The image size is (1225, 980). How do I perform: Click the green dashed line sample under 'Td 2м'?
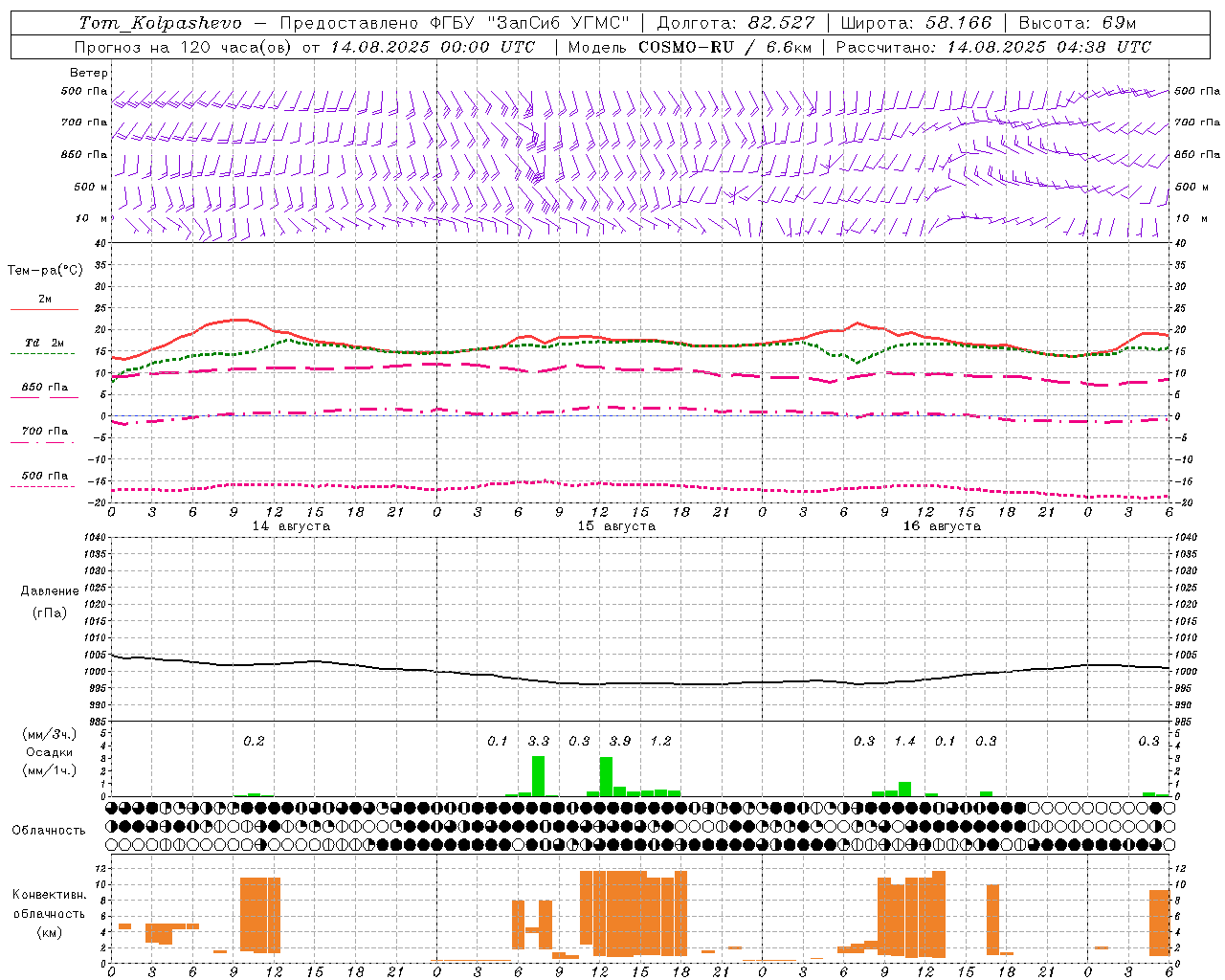click(43, 353)
